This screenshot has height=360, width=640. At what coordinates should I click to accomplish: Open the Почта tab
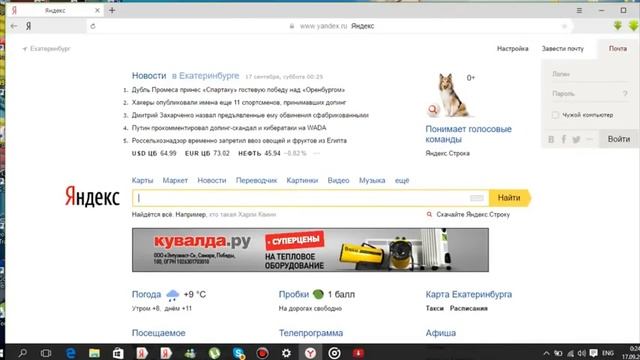pyautogui.click(x=618, y=49)
